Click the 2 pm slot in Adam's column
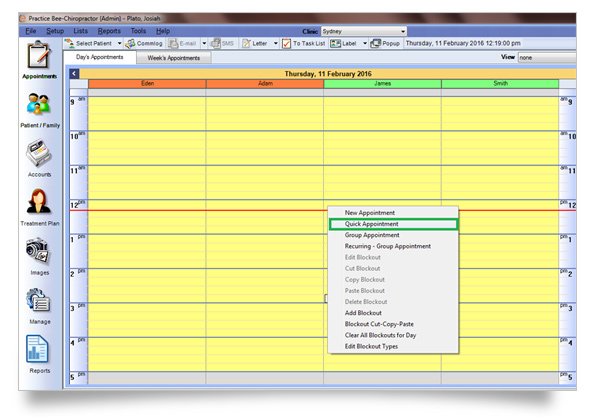 pos(265,286)
